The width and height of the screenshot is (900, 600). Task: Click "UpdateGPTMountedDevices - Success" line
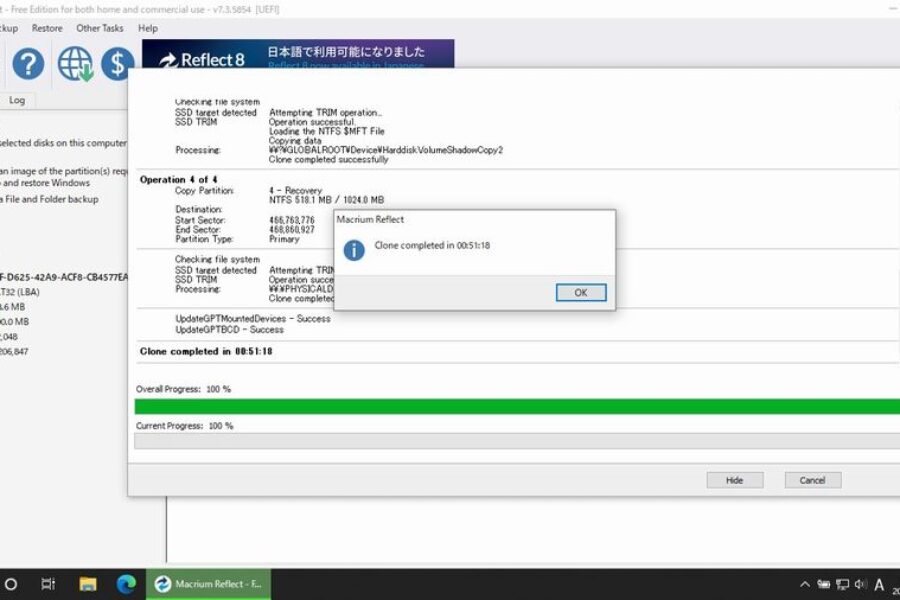(x=253, y=319)
